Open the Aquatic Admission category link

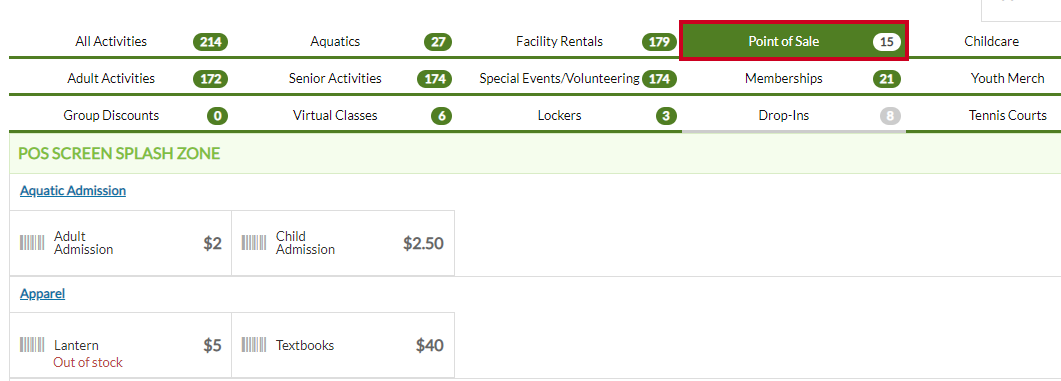[x=73, y=191]
